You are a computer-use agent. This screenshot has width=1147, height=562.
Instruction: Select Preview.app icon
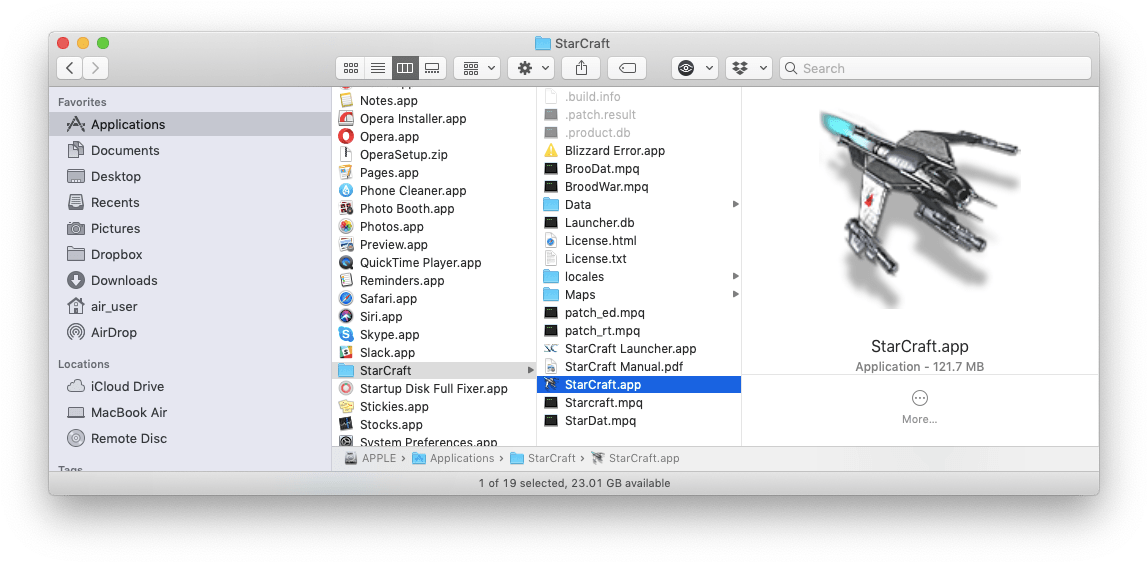tap(347, 244)
